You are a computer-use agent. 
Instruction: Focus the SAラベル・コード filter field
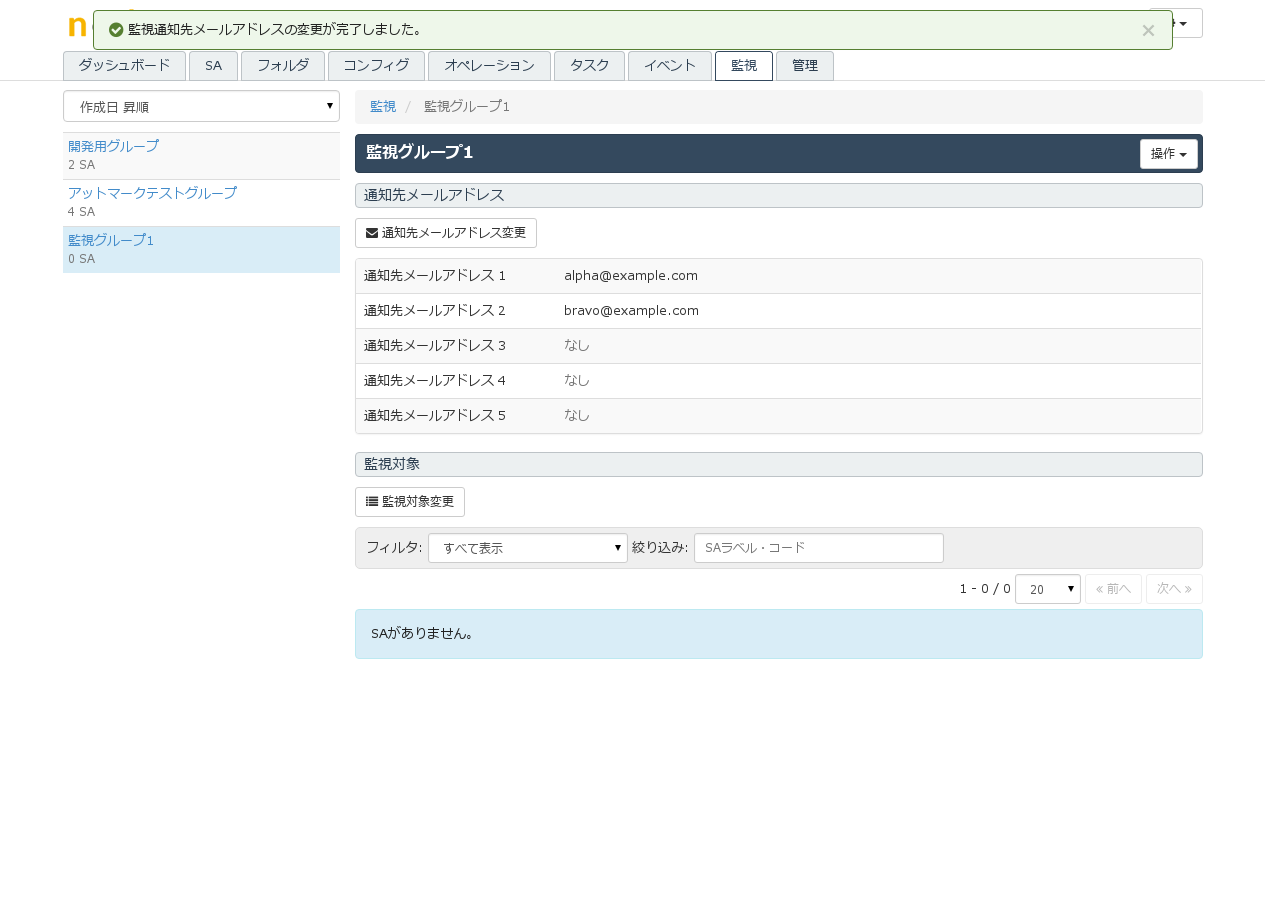[819, 548]
